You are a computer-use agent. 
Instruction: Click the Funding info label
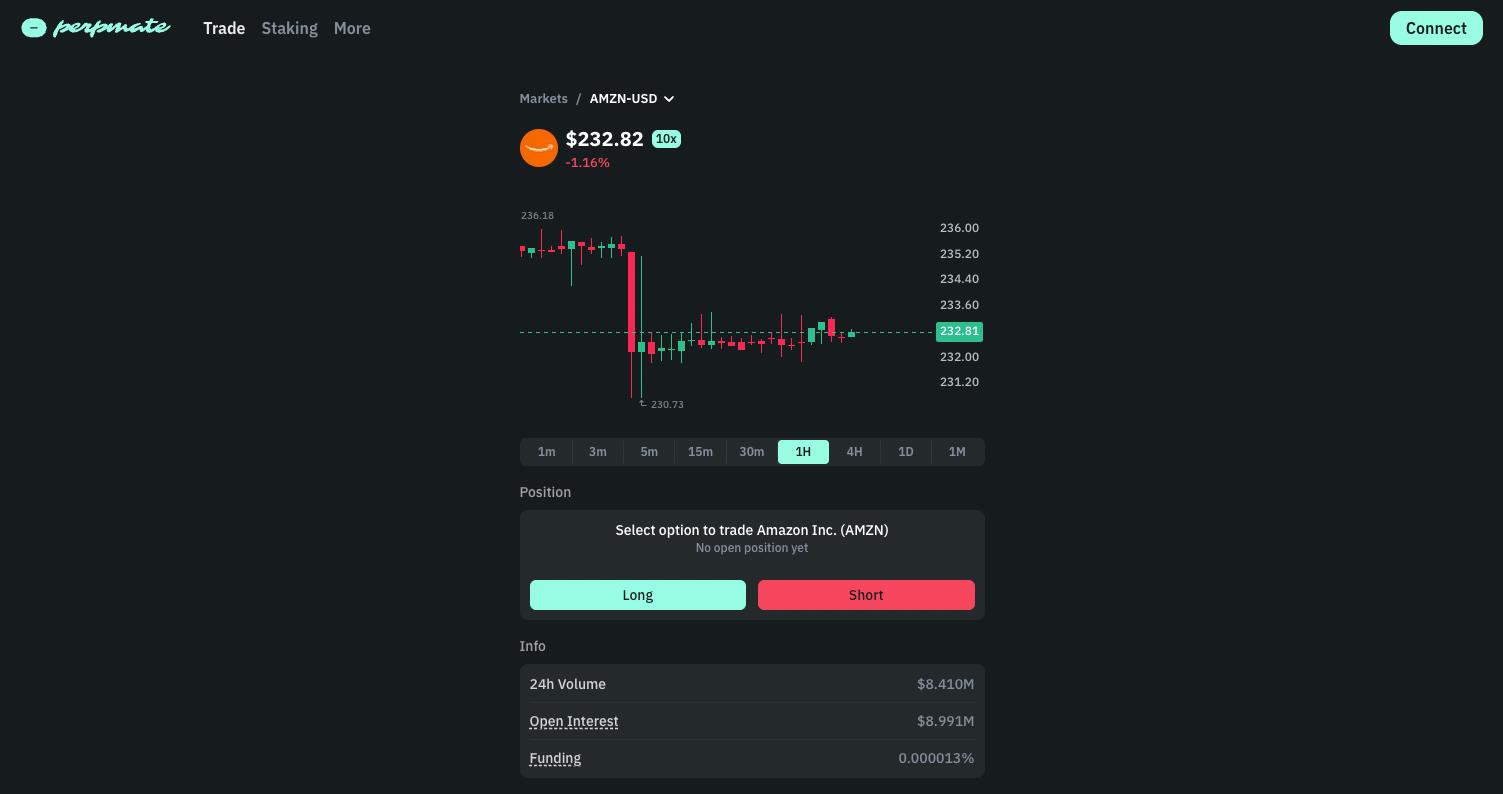point(555,758)
